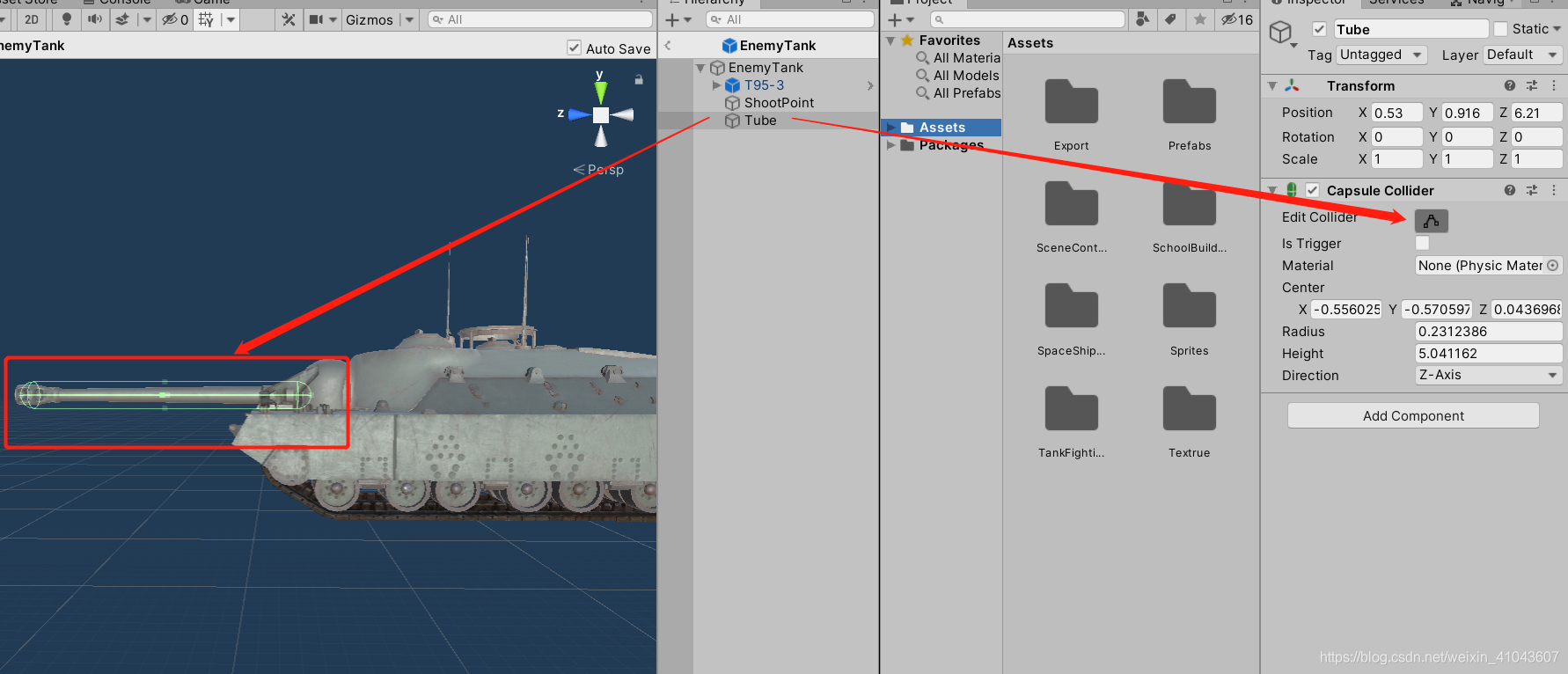Toggle scene lighting lightbulb icon
Viewport: 1568px width, 674px height.
click(x=67, y=19)
